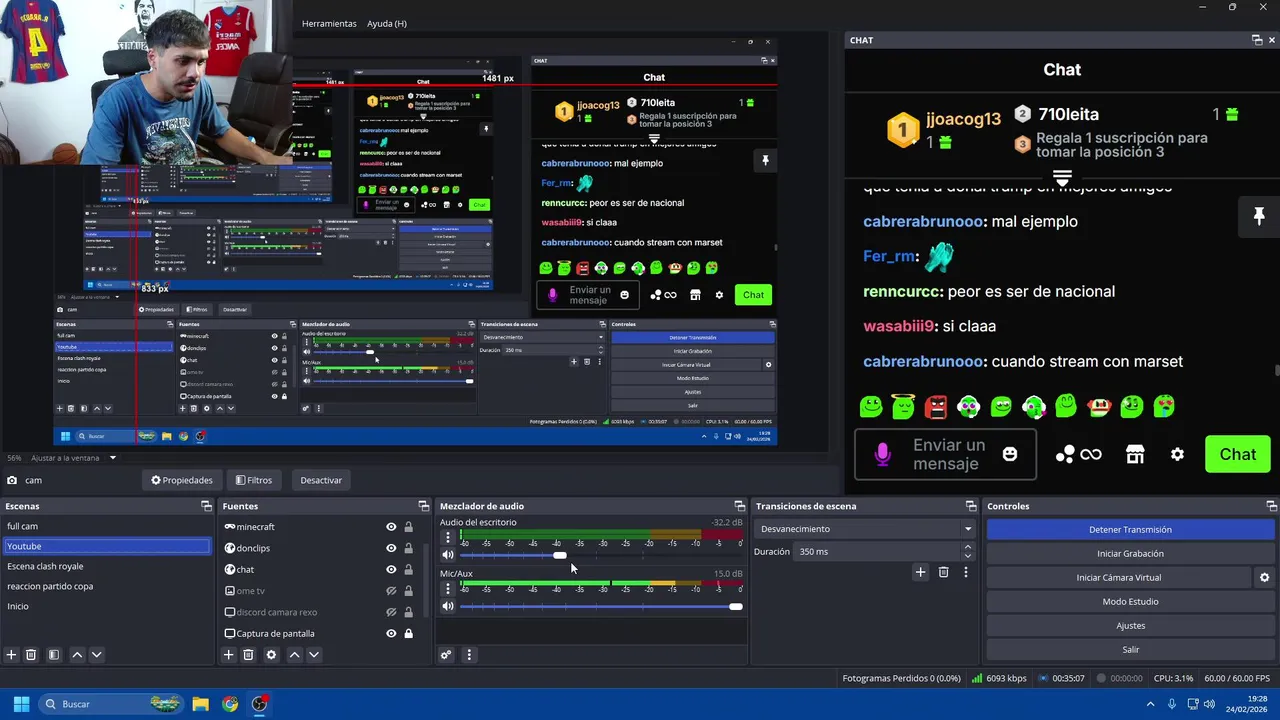Switch to the Inicio scene
This screenshot has width=1280, height=720.
click(x=107, y=606)
